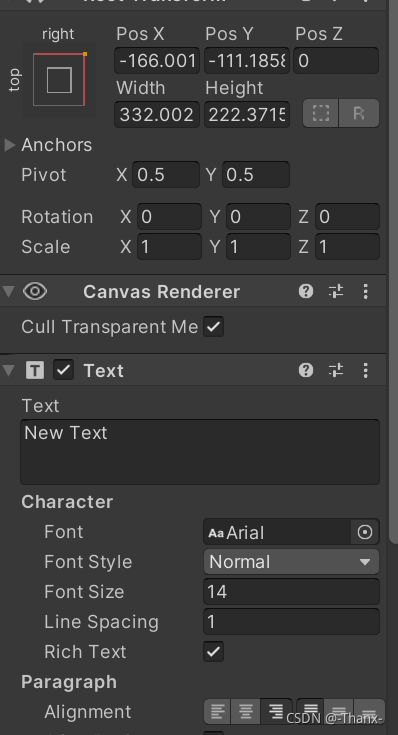Toggle the Rich Text checkbox
The width and height of the screenshot is (398, 735).
(x=213, y=652)
